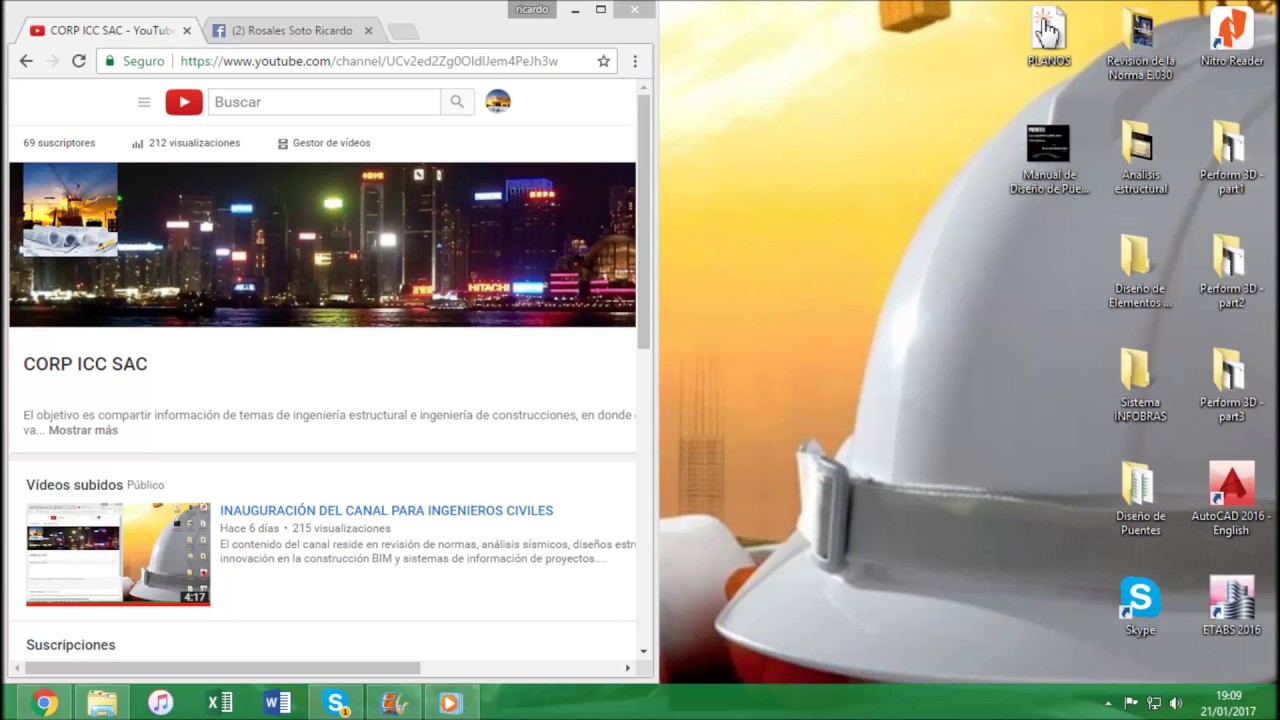Open iTunes from the taskbar
The image size is (1280, 720).
click(160, 703)
